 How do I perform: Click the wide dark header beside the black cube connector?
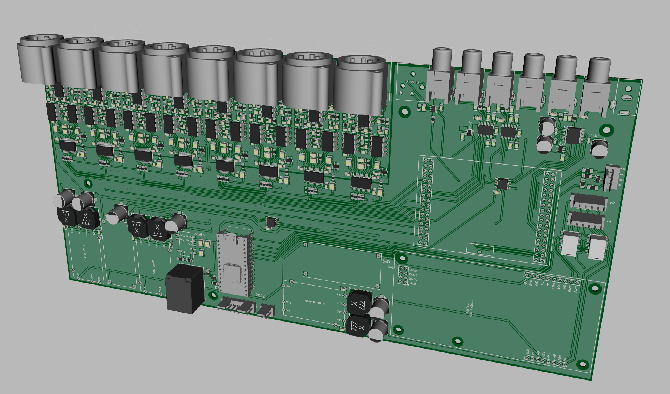(x=236, y=305)
